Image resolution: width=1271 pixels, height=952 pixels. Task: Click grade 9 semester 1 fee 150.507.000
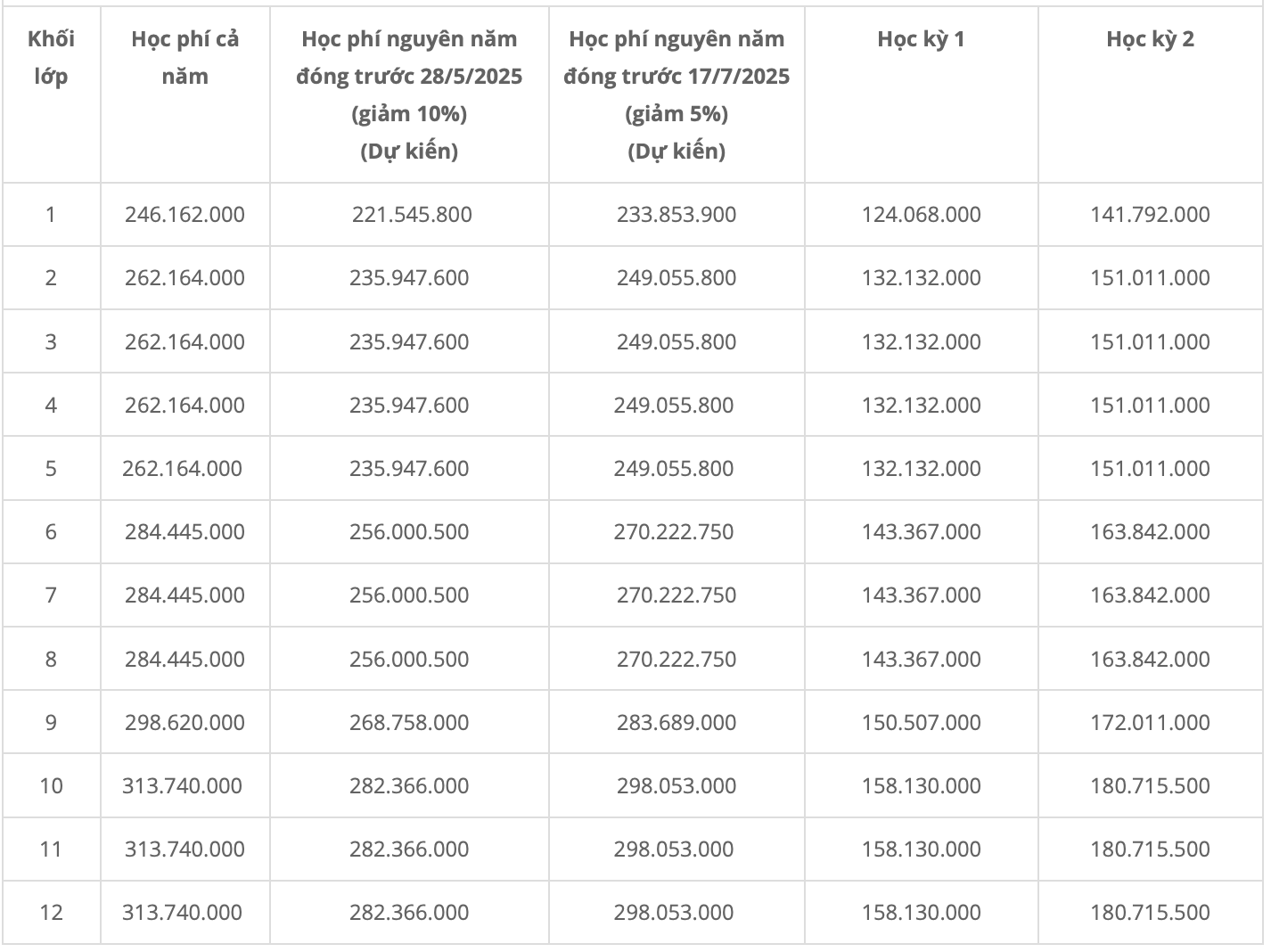point(921,723)
